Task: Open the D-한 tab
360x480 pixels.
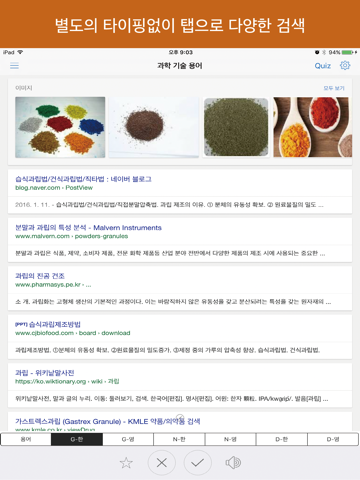Action: [282, 439]
